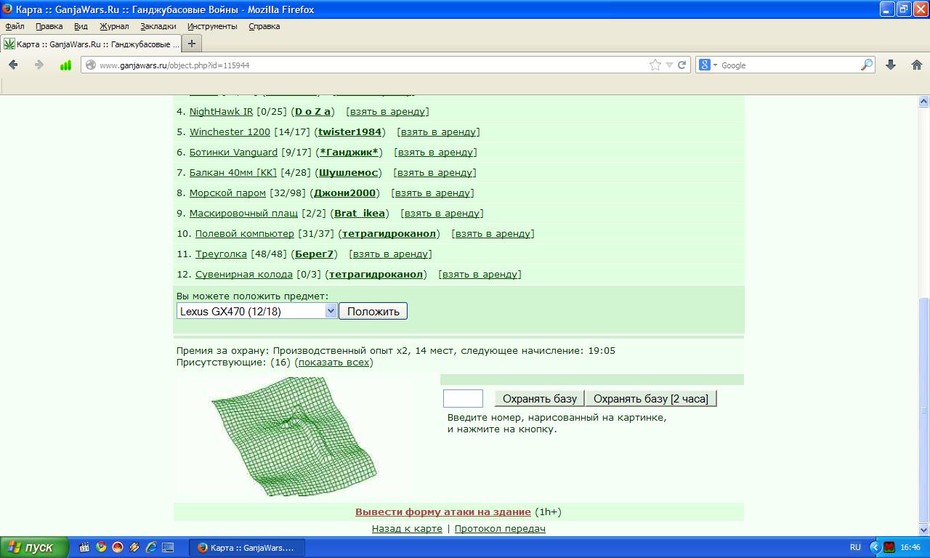
Task: Open the Ботинки Vanguard item link
Action: click(233, 152)
